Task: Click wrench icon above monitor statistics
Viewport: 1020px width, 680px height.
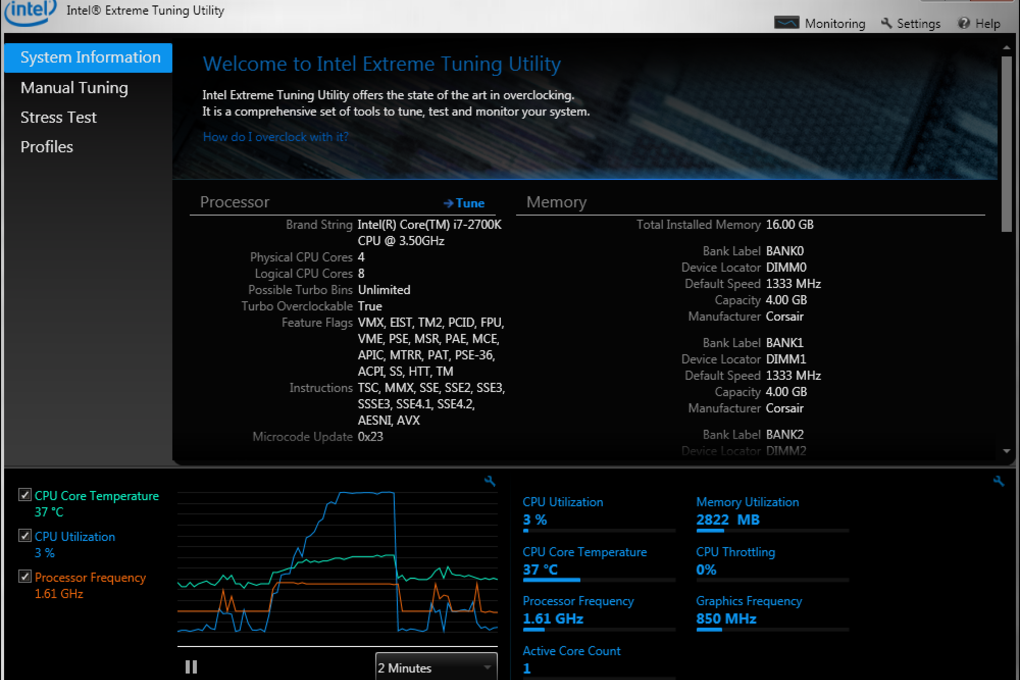Action: coord(999,481)
